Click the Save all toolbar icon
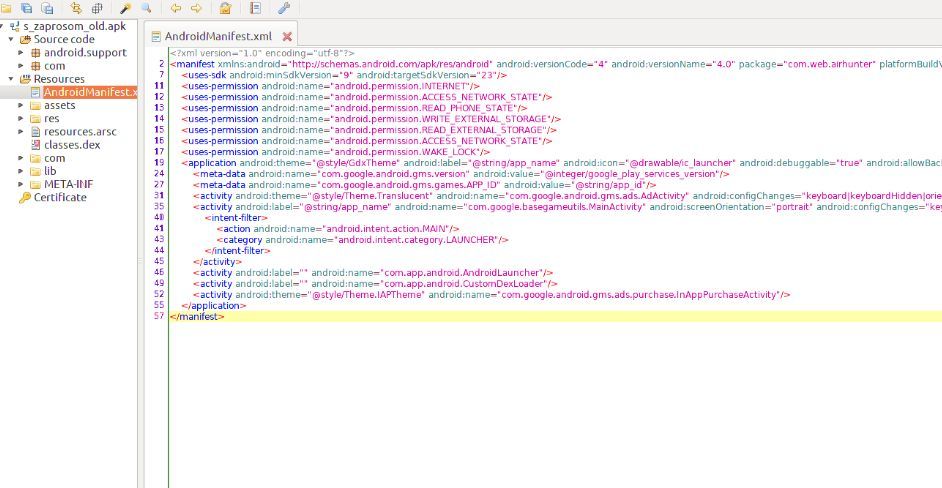 pyautogui.click(x=28, y=8)
